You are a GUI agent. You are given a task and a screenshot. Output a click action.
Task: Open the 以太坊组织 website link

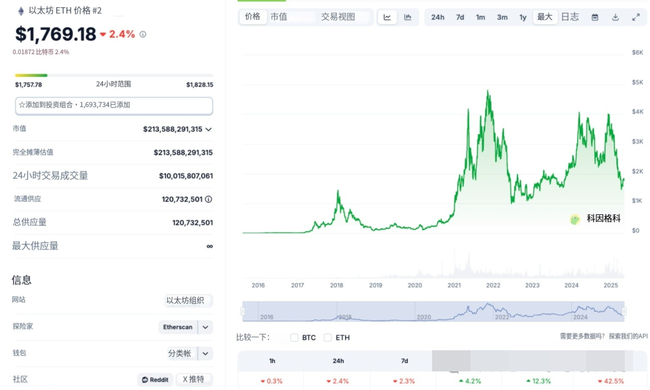click(185, 300)
